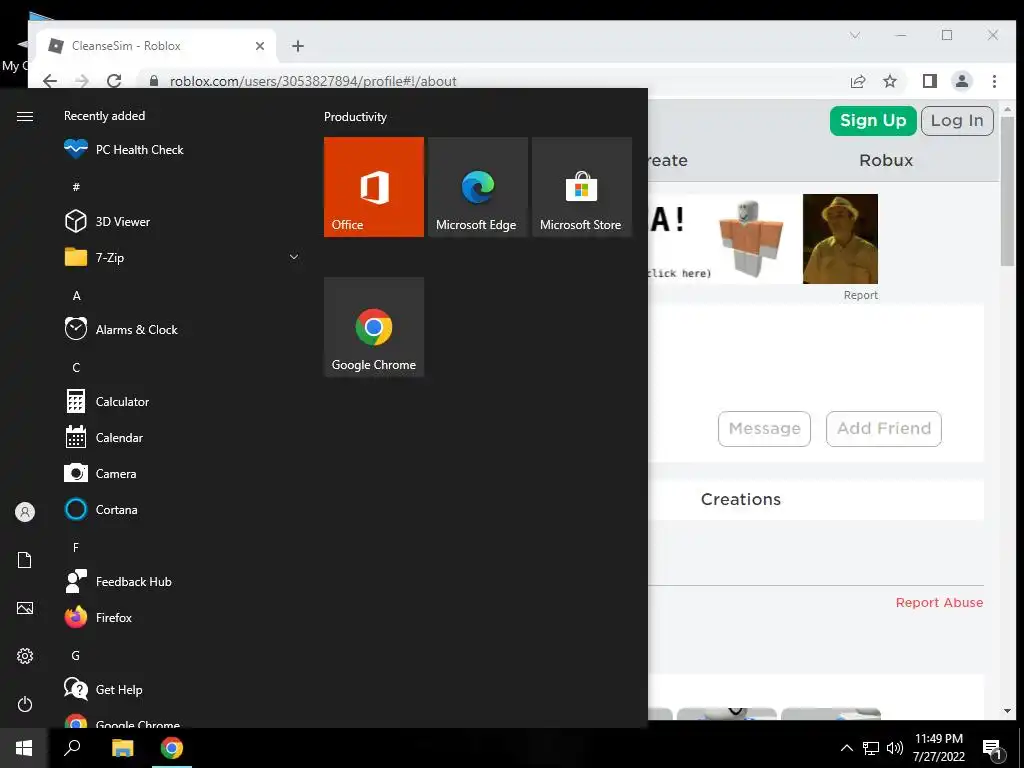Switch to the Creations tab
1024x768 pixels.
pyautogui.click(x=741, y=500)
